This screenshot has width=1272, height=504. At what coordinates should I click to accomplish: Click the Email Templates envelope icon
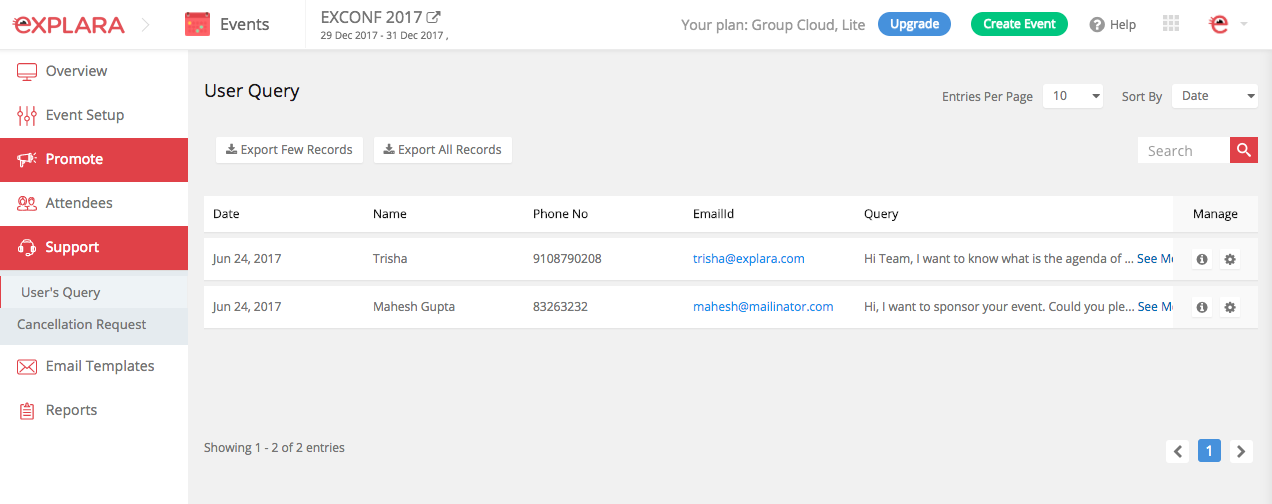click(x=27, y=367)
